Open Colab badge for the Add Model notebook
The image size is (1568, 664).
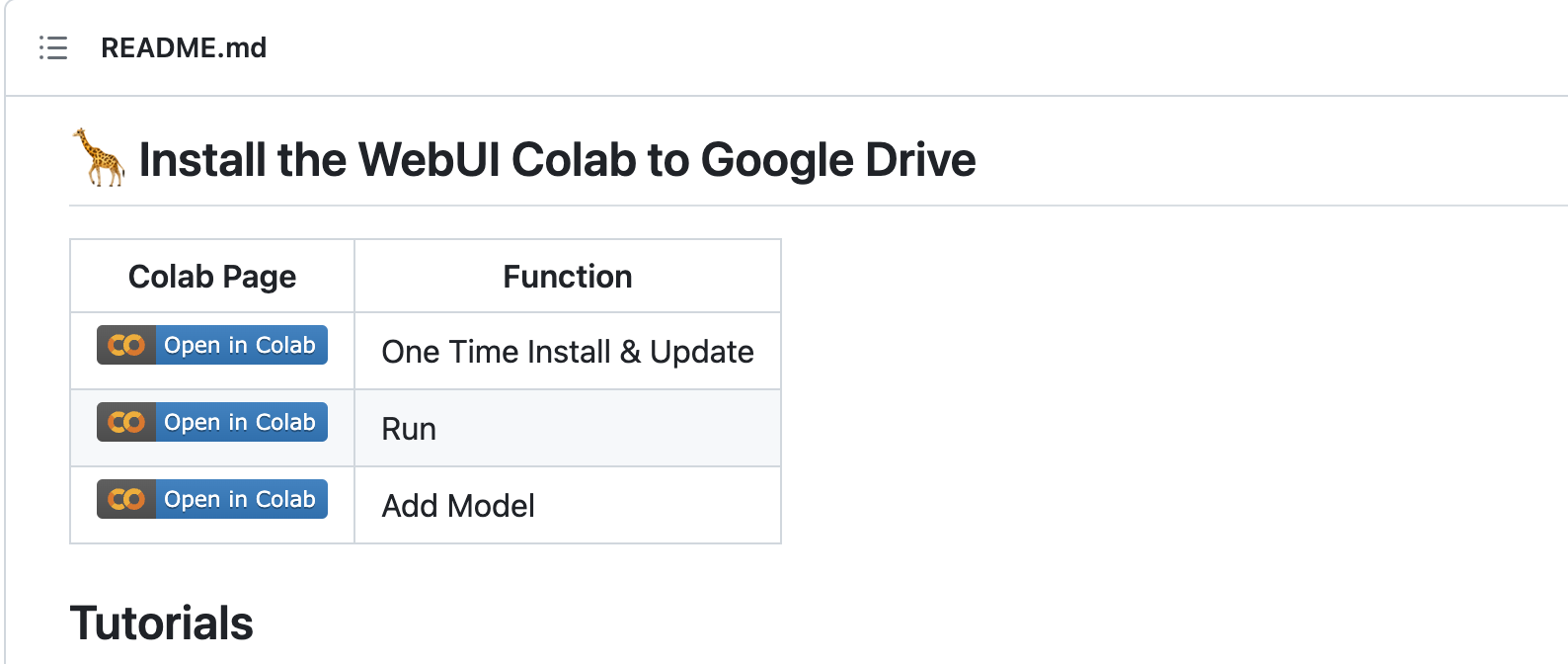pos(212,499)
